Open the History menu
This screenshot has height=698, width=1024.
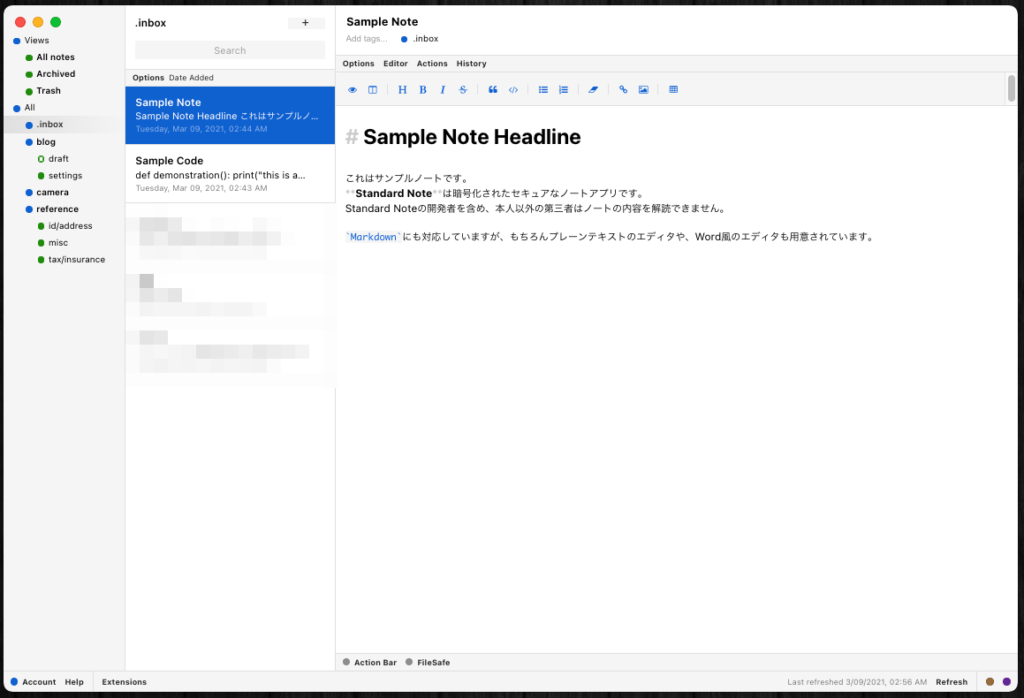(472, 63)
